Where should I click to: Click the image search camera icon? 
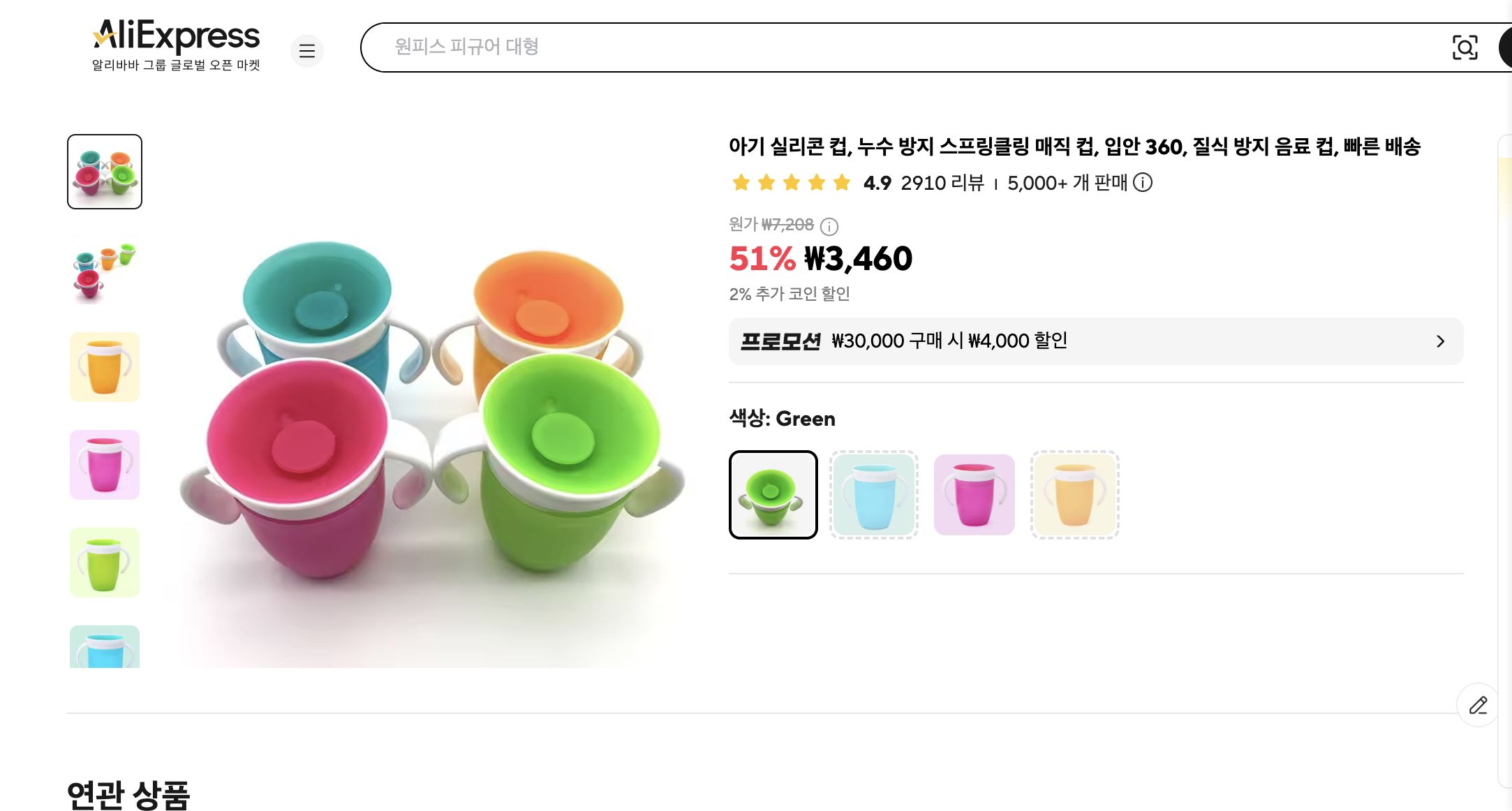point(1466,47)
